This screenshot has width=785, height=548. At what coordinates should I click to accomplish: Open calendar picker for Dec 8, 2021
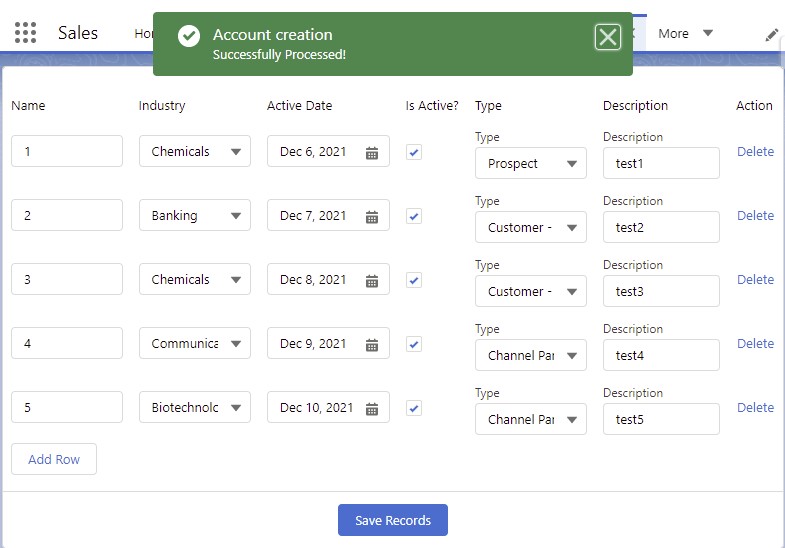pos(371,281)
